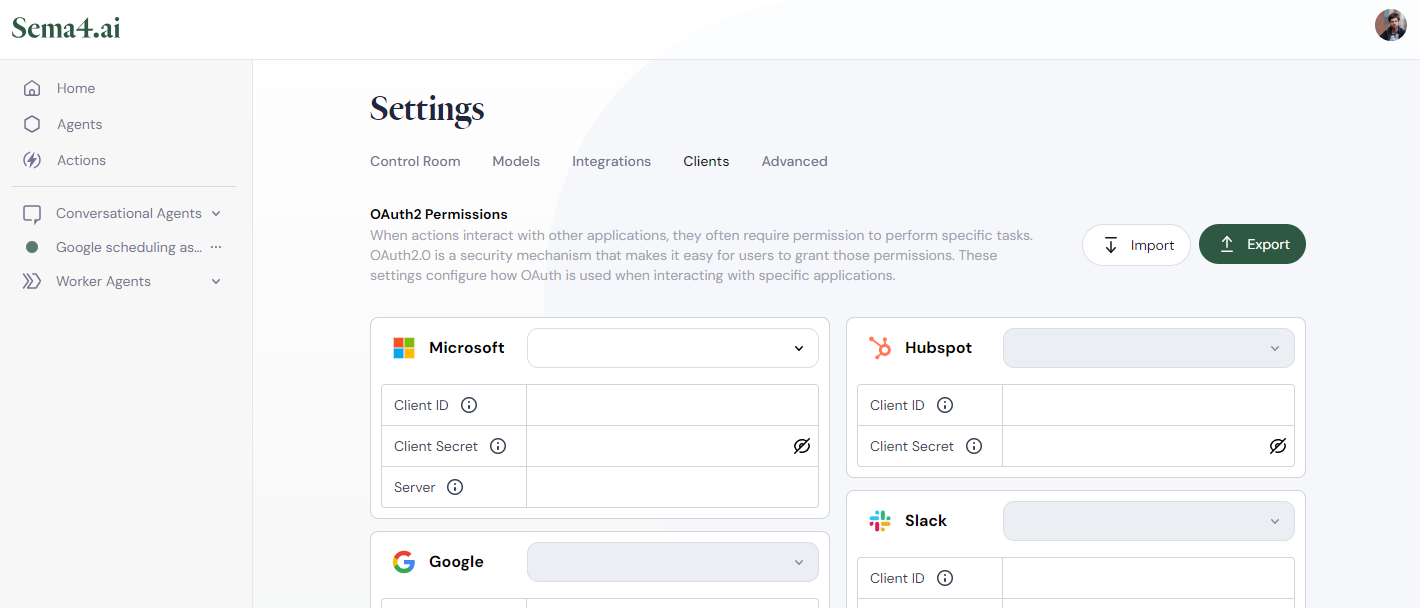The width and height of the screenshot is (1420, 608).
Task: Show info for Microsoft Server field
Action: pos(455,487)
